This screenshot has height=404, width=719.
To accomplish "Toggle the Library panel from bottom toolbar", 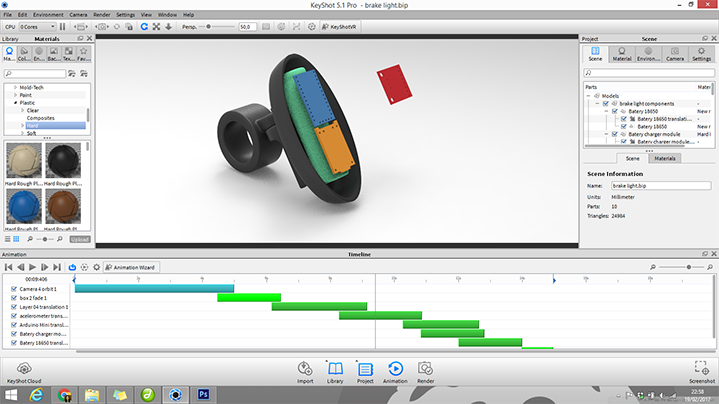I will [x=335, y=372].
